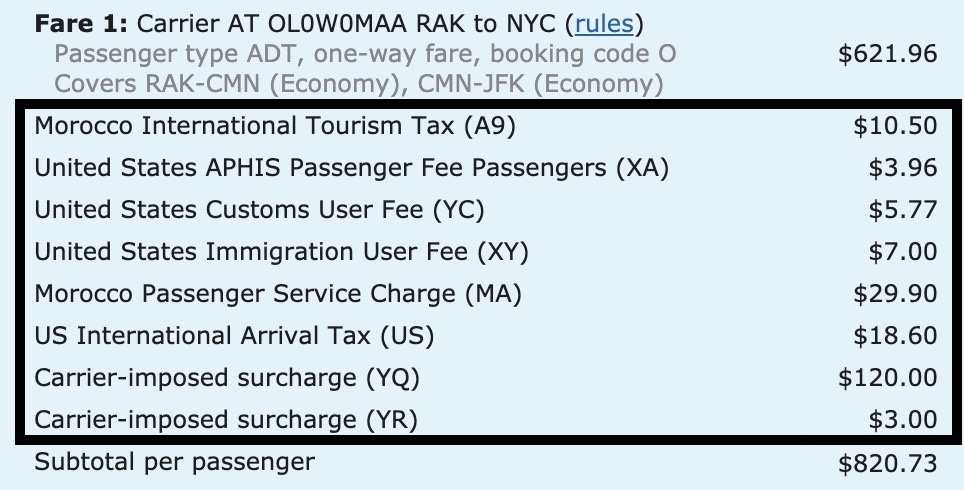The image size is (964, 490).
Task: Select the $621.96 base fare amount
Action: 888,53
